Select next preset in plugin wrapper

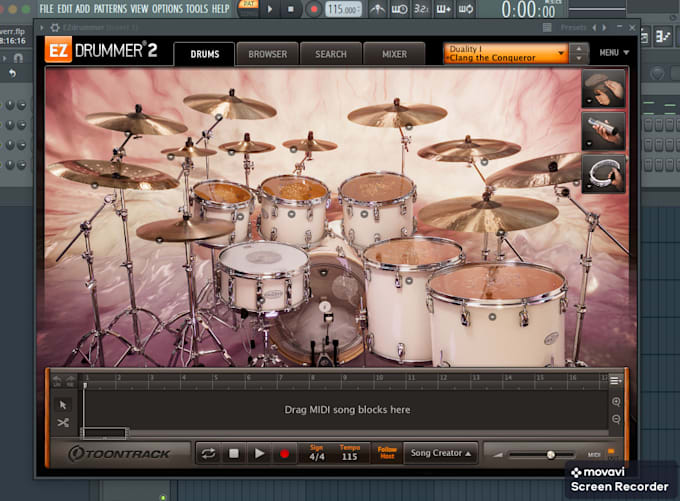[604, 27]
